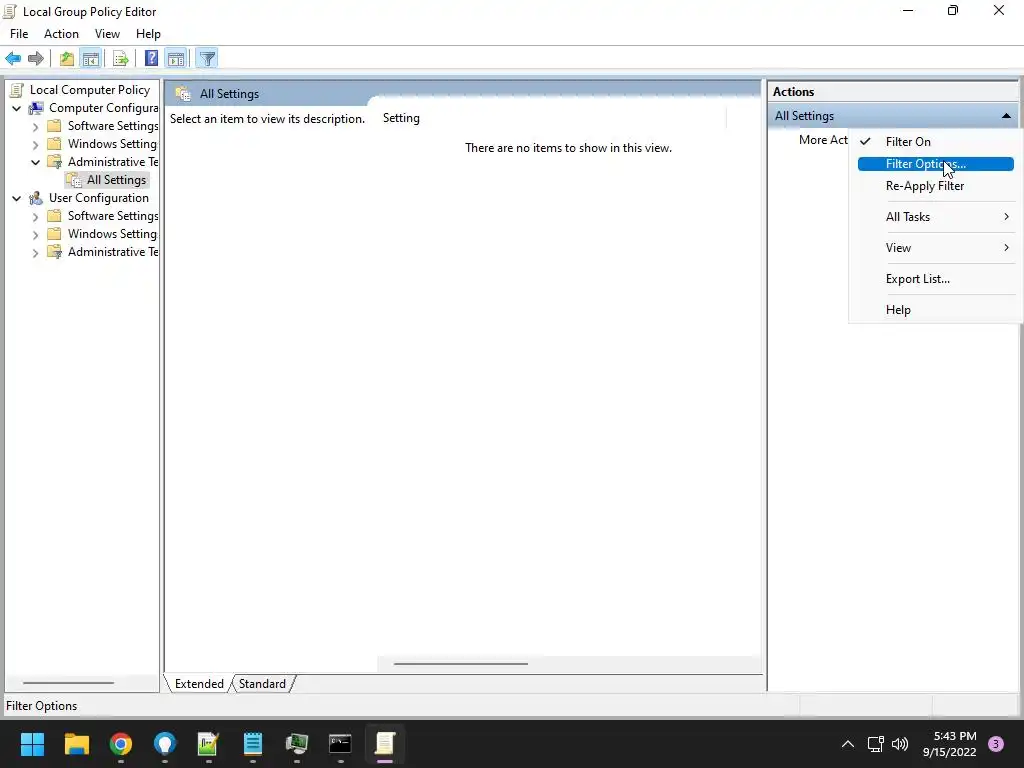This screenshot has height=768, width=1024.
Task: Collapse the All Settings actions section arrow
Action: [1006, 116]
